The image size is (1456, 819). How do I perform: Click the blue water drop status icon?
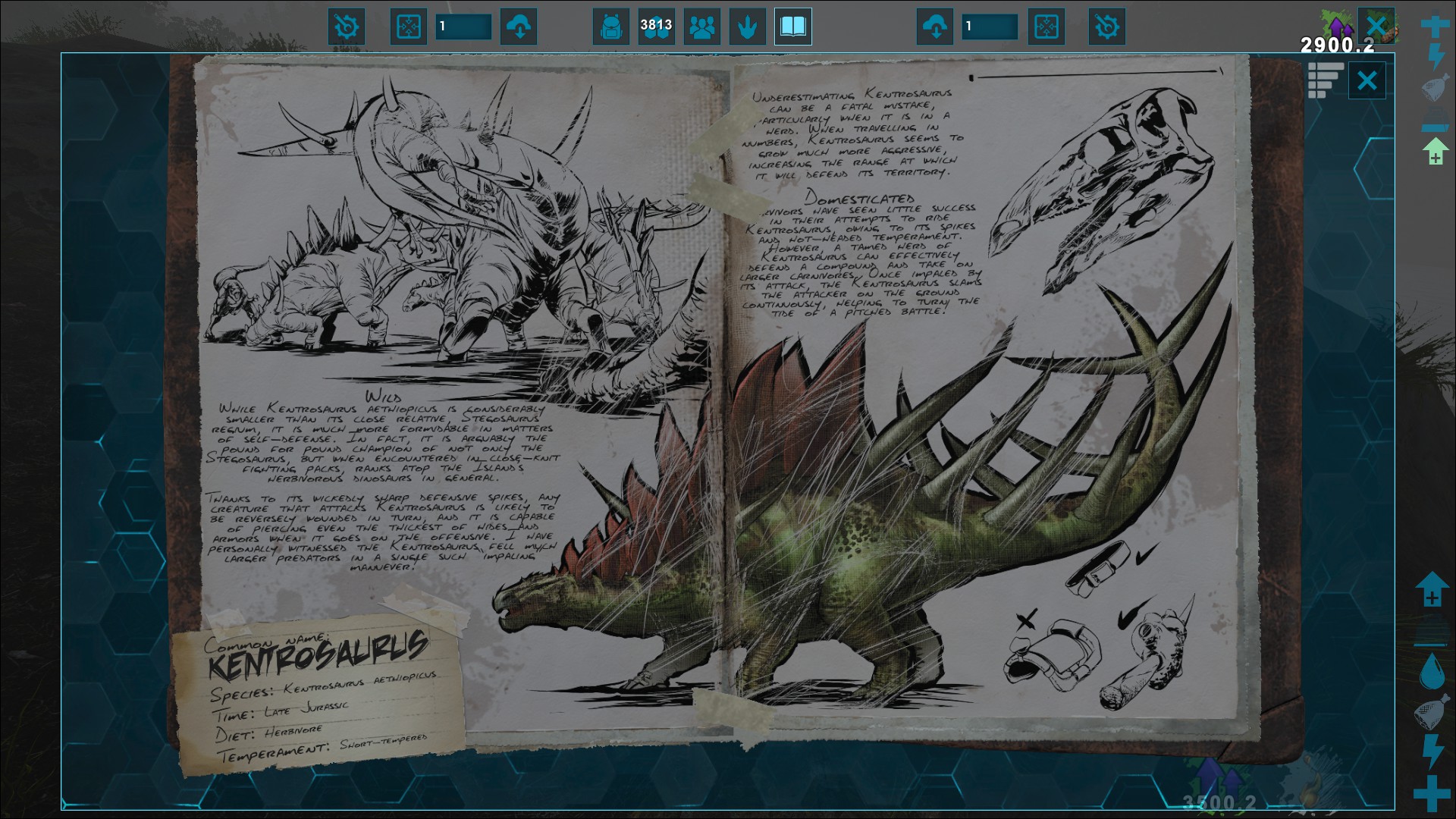(1432, 672)
